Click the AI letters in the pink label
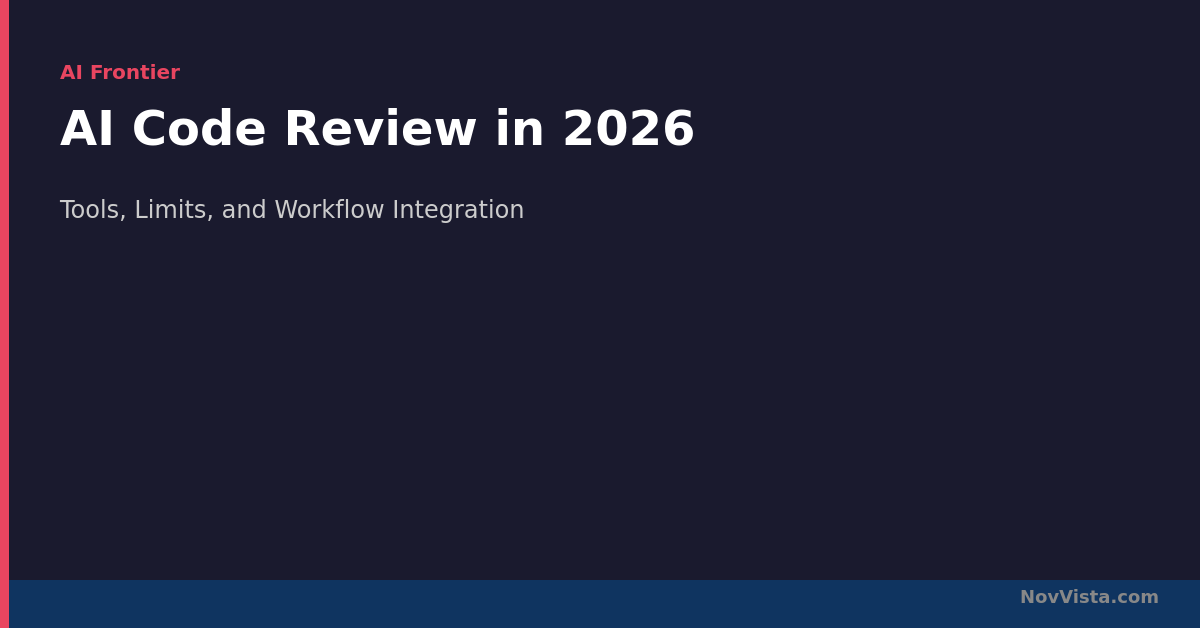 [x=71, y=73]
